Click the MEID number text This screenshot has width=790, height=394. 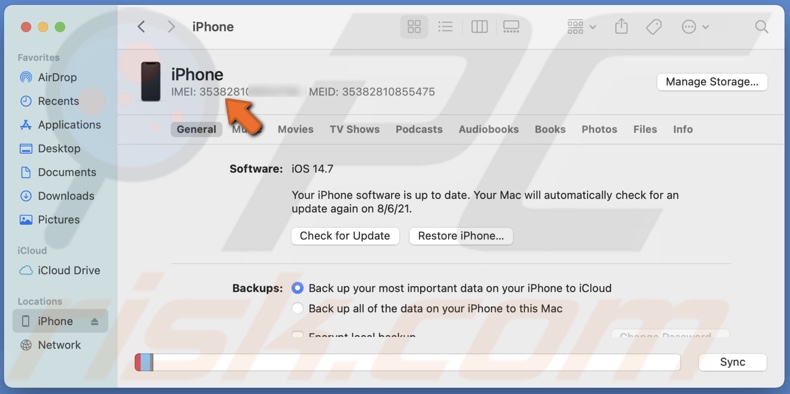click(372, 92)
